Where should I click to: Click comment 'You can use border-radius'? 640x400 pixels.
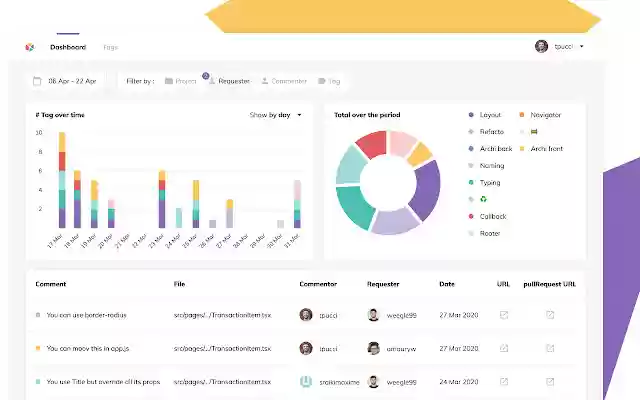tap(87, 315)
